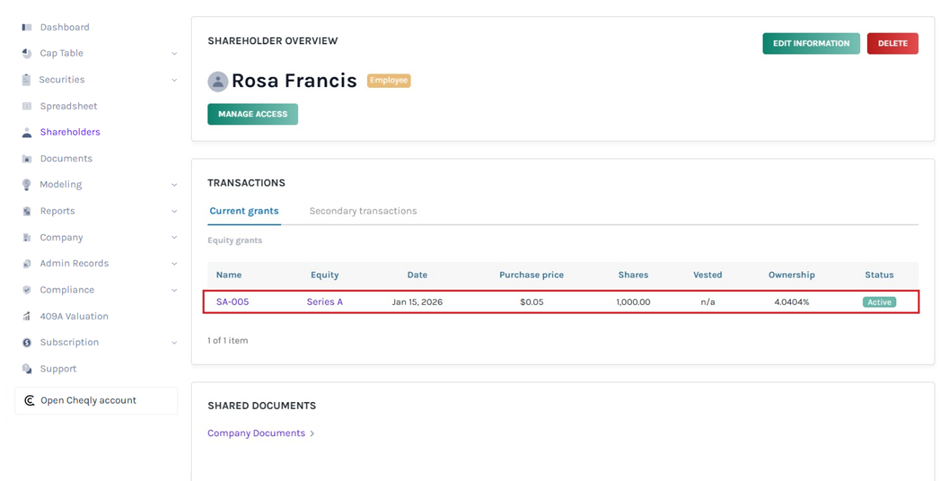940x481 pixels.
Task: Click the Dashboard icon in sidebar
Action: (27, 27)
